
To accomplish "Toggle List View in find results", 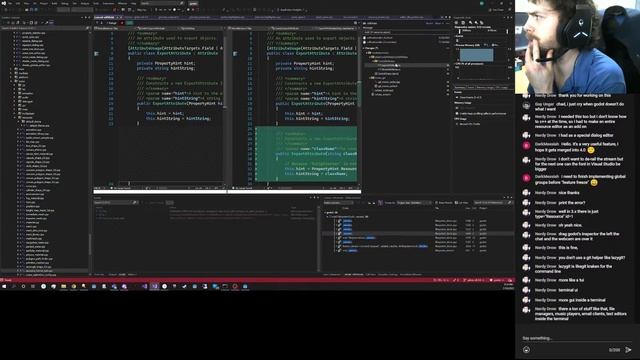I will (x=462, y=202).
